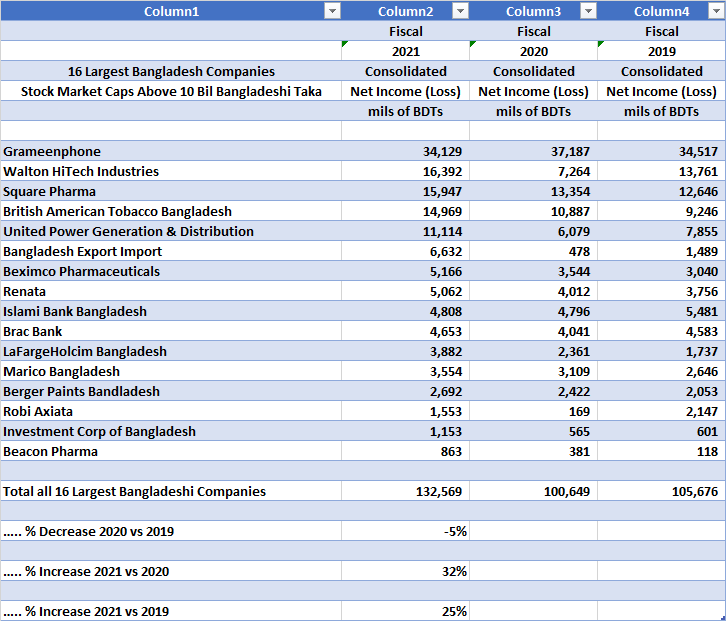Select the fiscal year 2019 cell
Screen dimensions: 726x621
661,51
